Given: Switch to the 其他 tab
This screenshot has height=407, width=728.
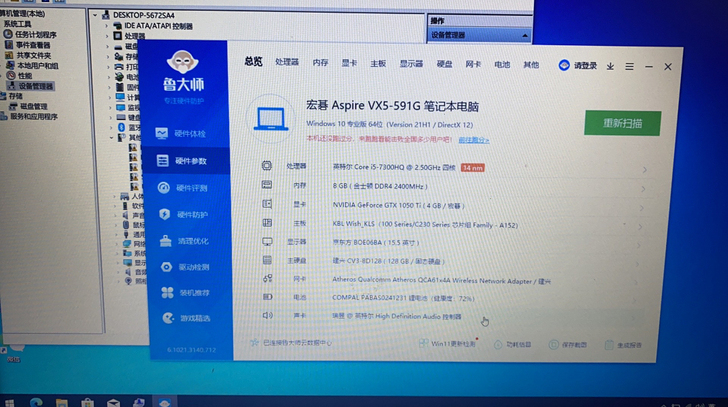Looking at the screenshot, I should 531,65.
